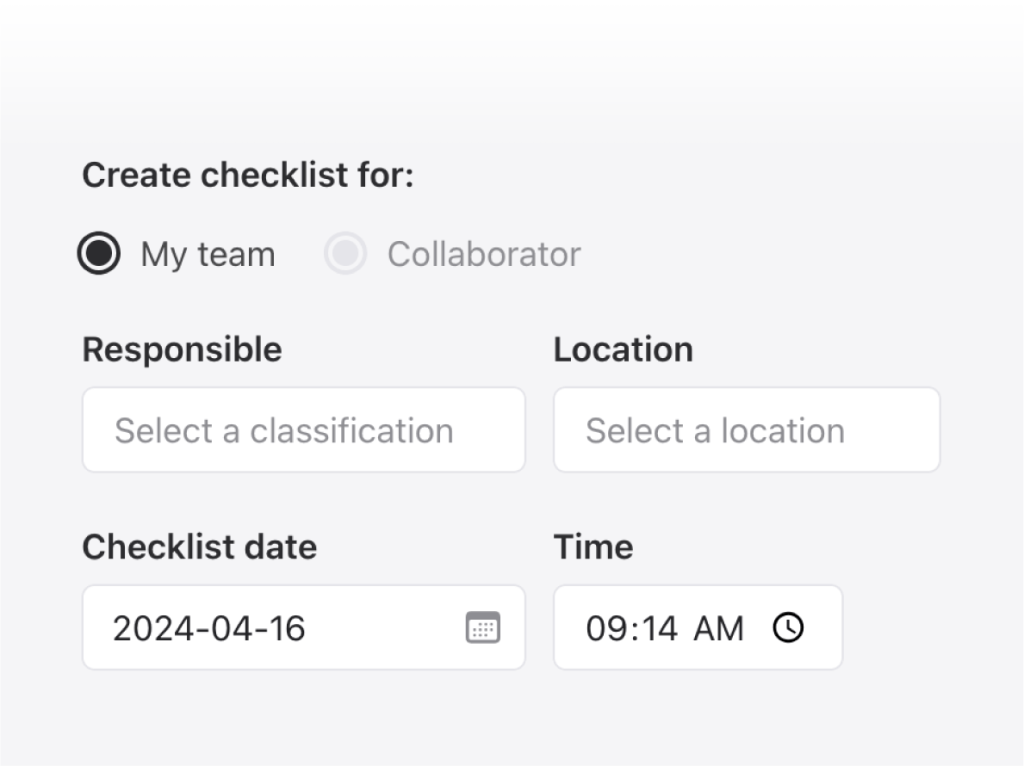Click the "Checklist date" field label
Viewport: 1024px width, 766px height.
[199, 547]
